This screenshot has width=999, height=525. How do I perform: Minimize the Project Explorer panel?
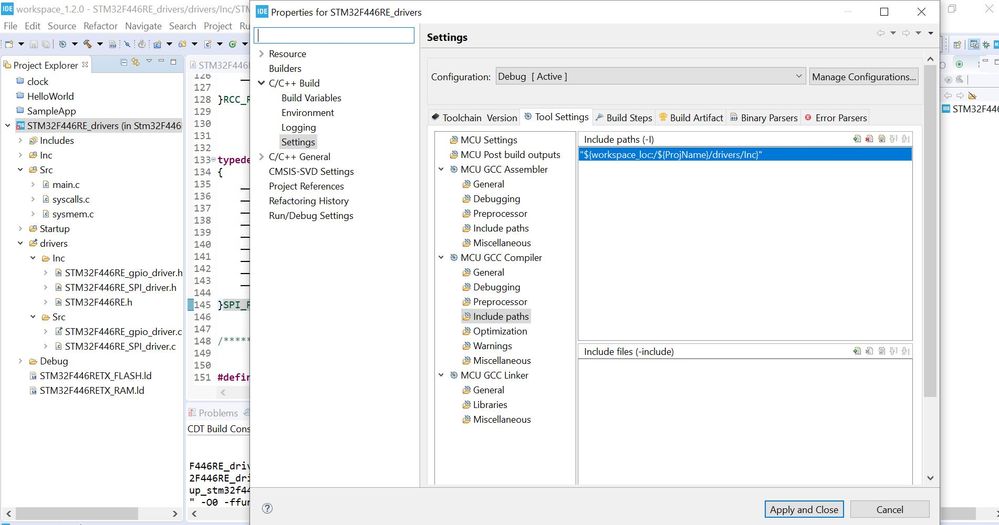coord(161,62)
